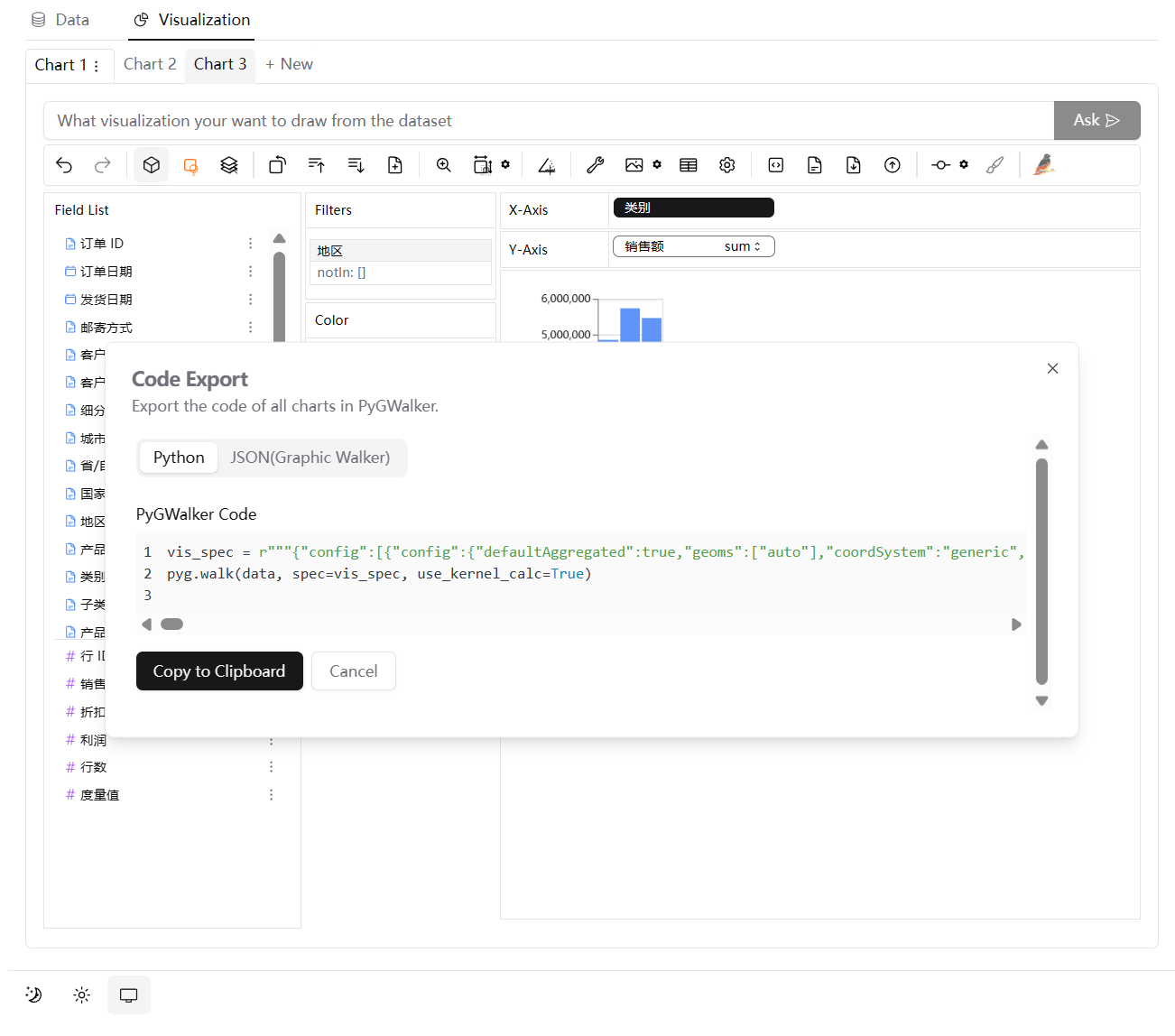Zoom into the chart with magnifier

coord(443,164)
